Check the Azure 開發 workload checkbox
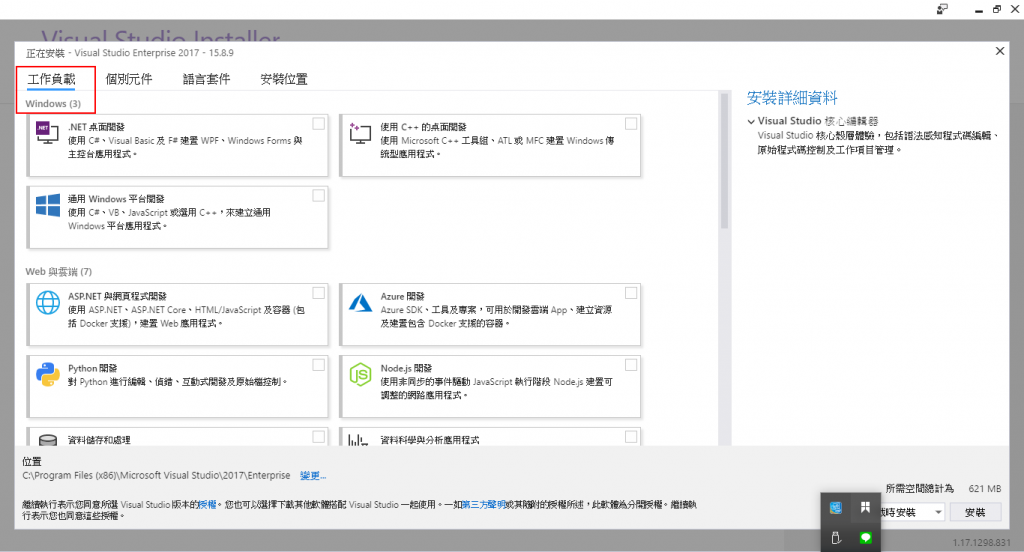Screen dimensions: 1024x552 coord(631,293)
